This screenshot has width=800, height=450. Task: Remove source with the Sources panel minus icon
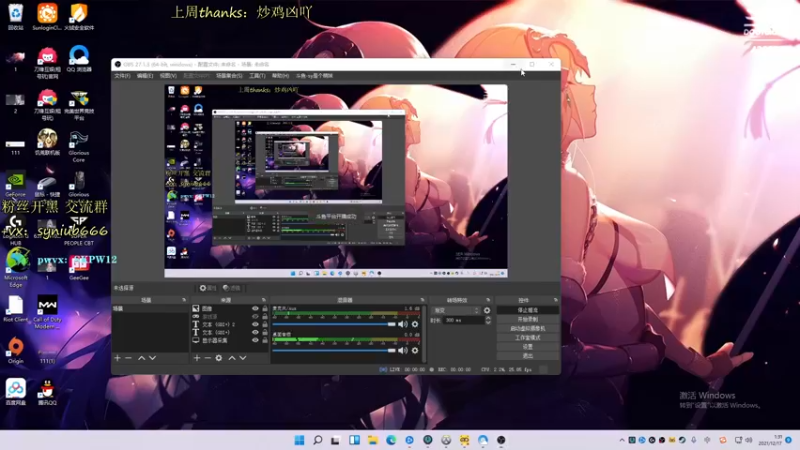point(208,358)
